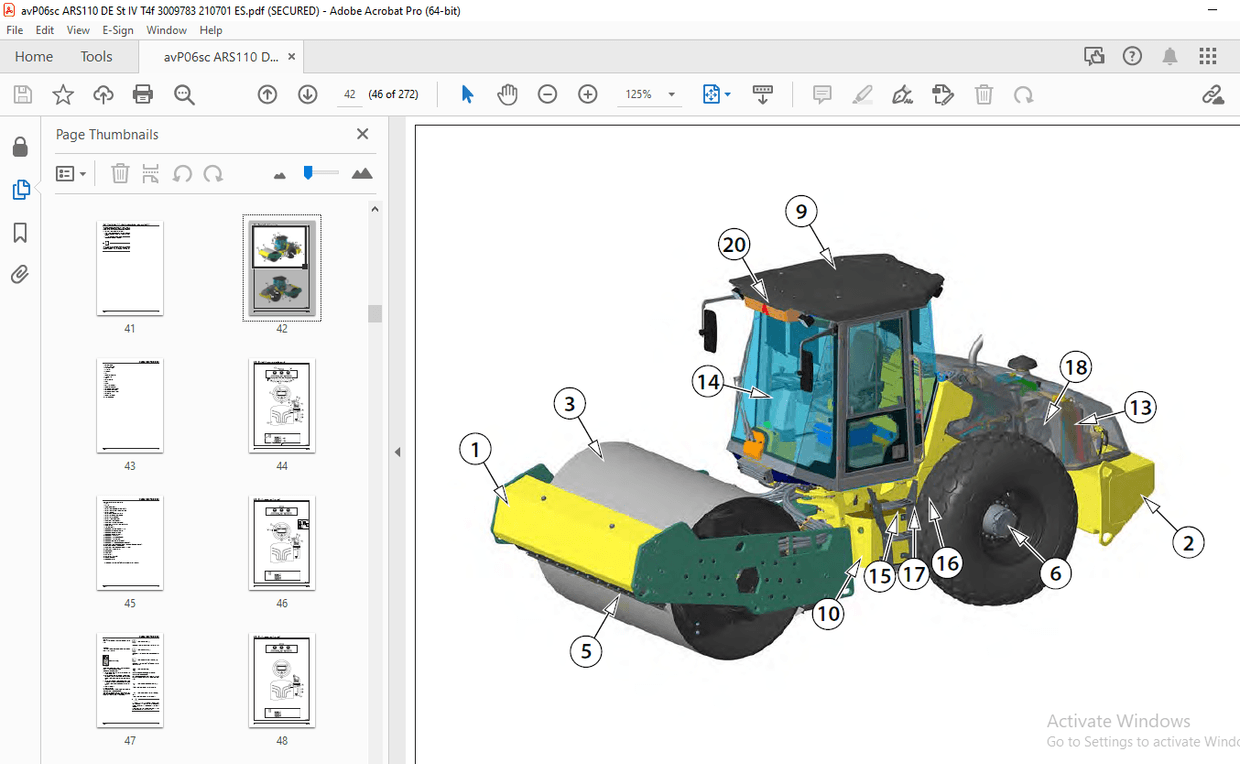Click the share link icon

[1213, 94]
